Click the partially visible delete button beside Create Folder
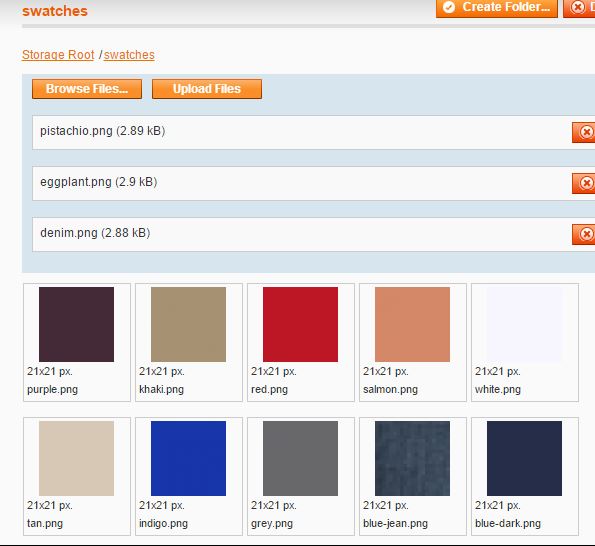 (579, 8)
